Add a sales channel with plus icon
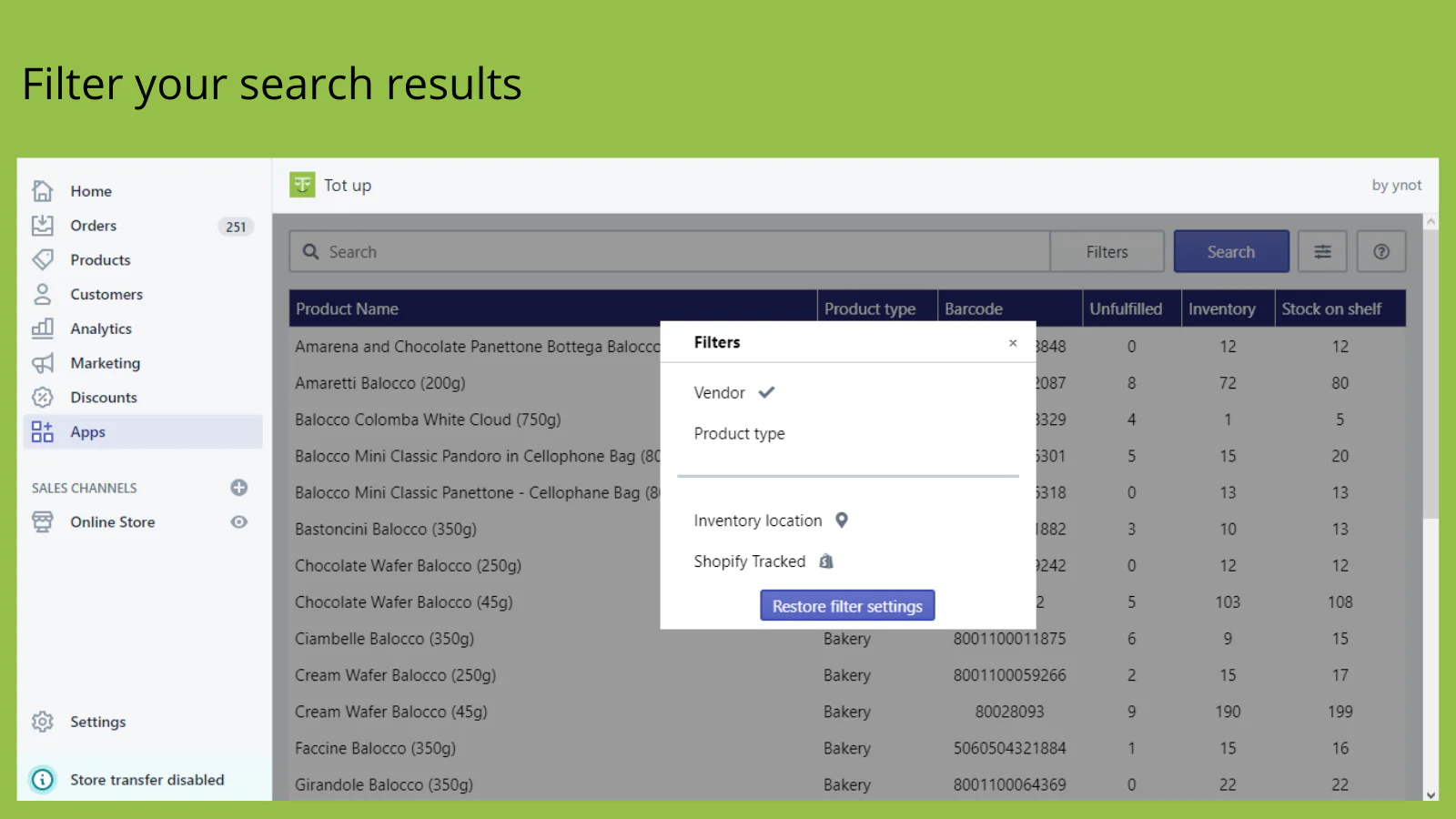1456x819 pixels. click(x=239, y=488)
